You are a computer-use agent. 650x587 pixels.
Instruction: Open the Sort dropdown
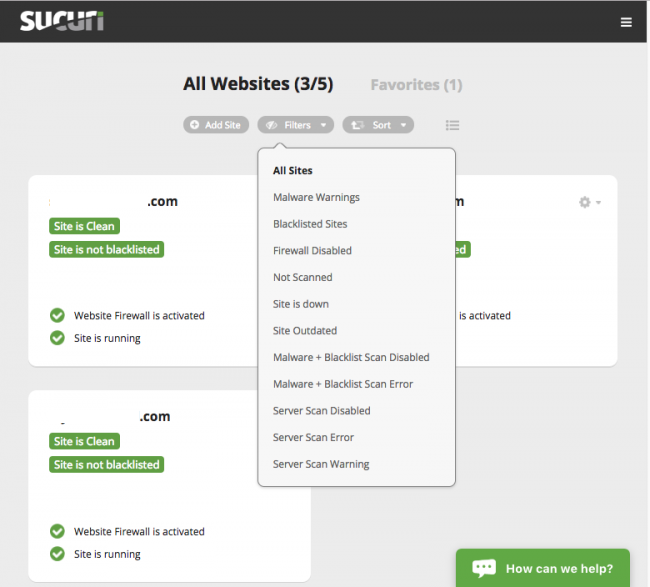[x=378, y=125]
